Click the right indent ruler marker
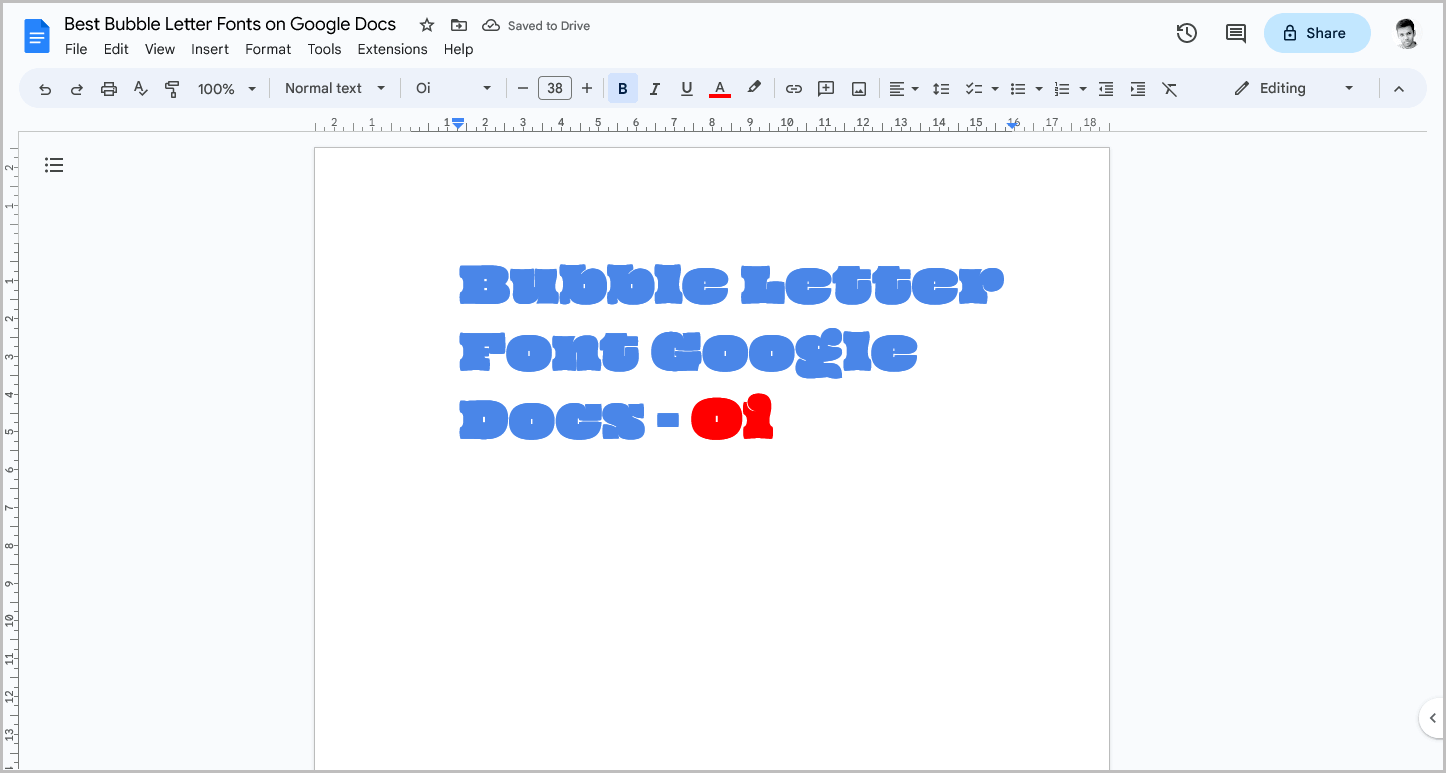Image resolution: width=1446 pixels, height=773 pixels. pos(1013,125)
